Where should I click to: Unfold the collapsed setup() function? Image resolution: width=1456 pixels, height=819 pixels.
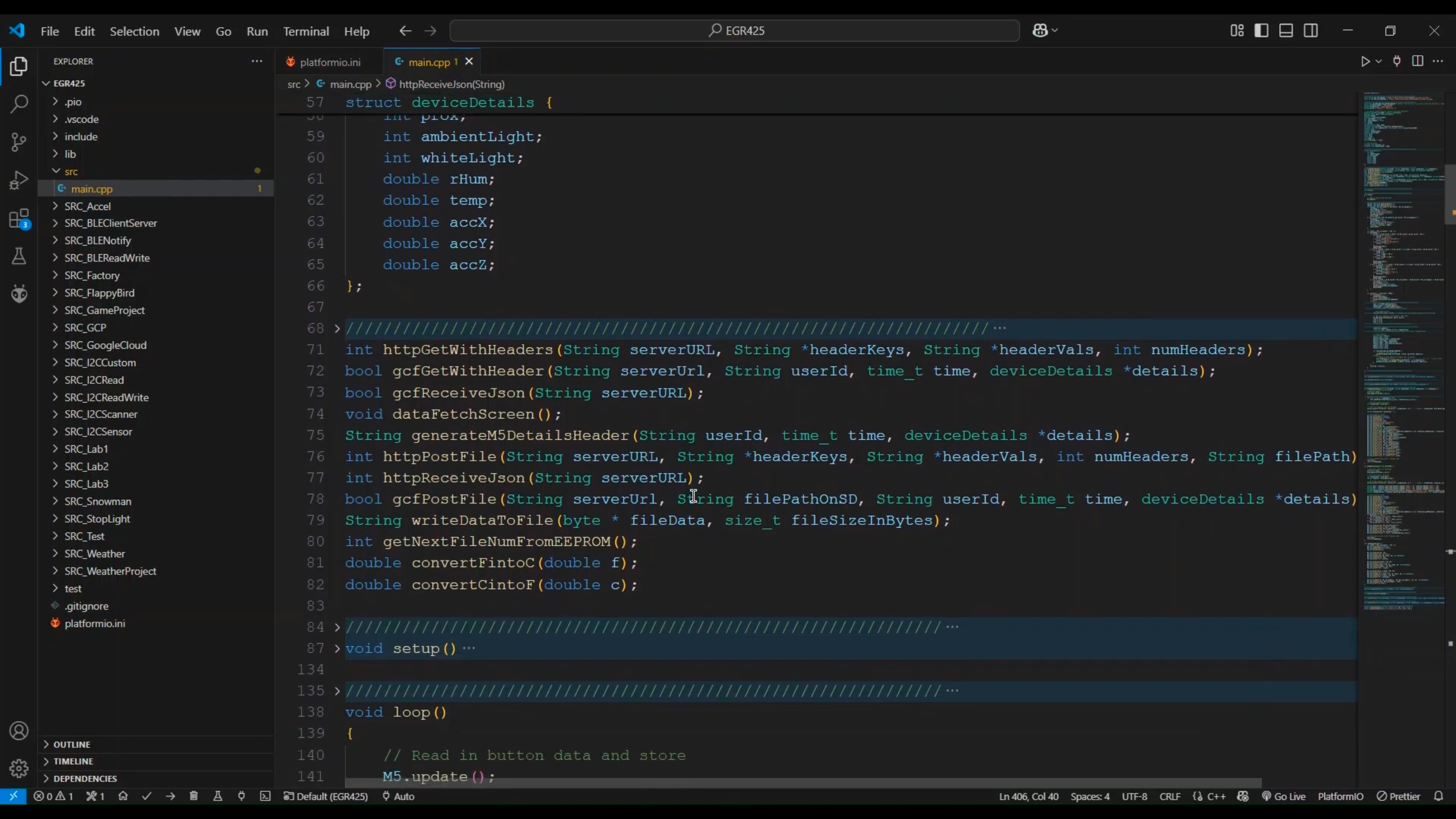(x=337, y=648)
